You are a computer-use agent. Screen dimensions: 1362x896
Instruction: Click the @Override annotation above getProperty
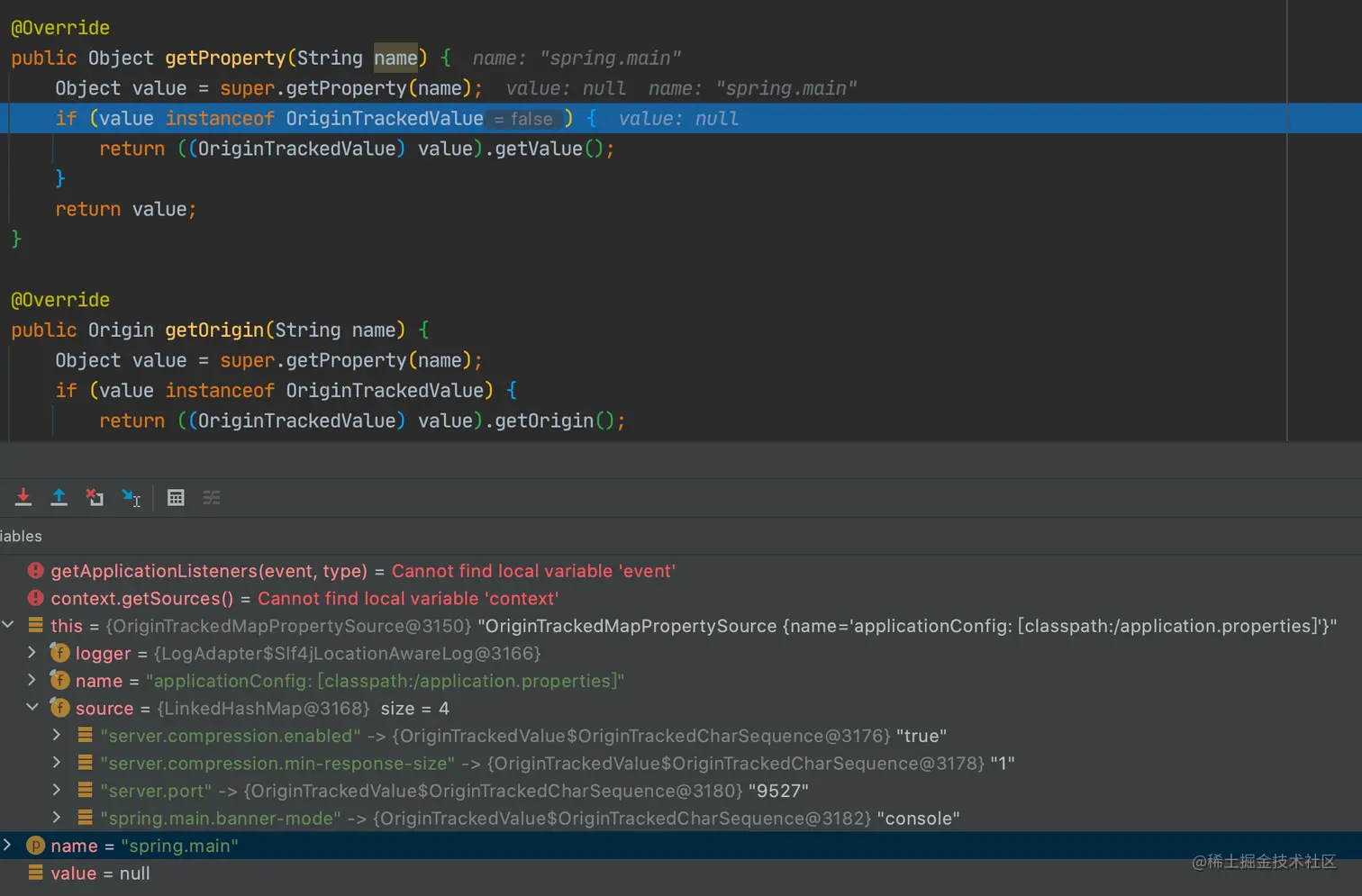click(60, 28)
